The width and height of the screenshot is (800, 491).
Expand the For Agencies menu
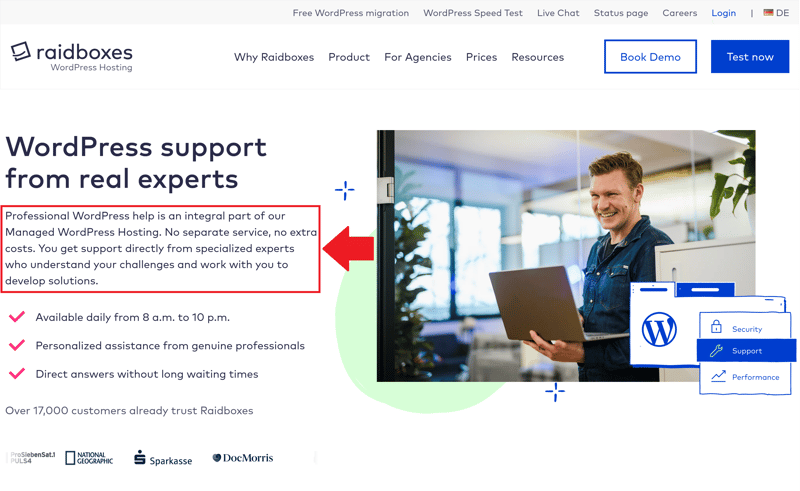coord(418,57)
